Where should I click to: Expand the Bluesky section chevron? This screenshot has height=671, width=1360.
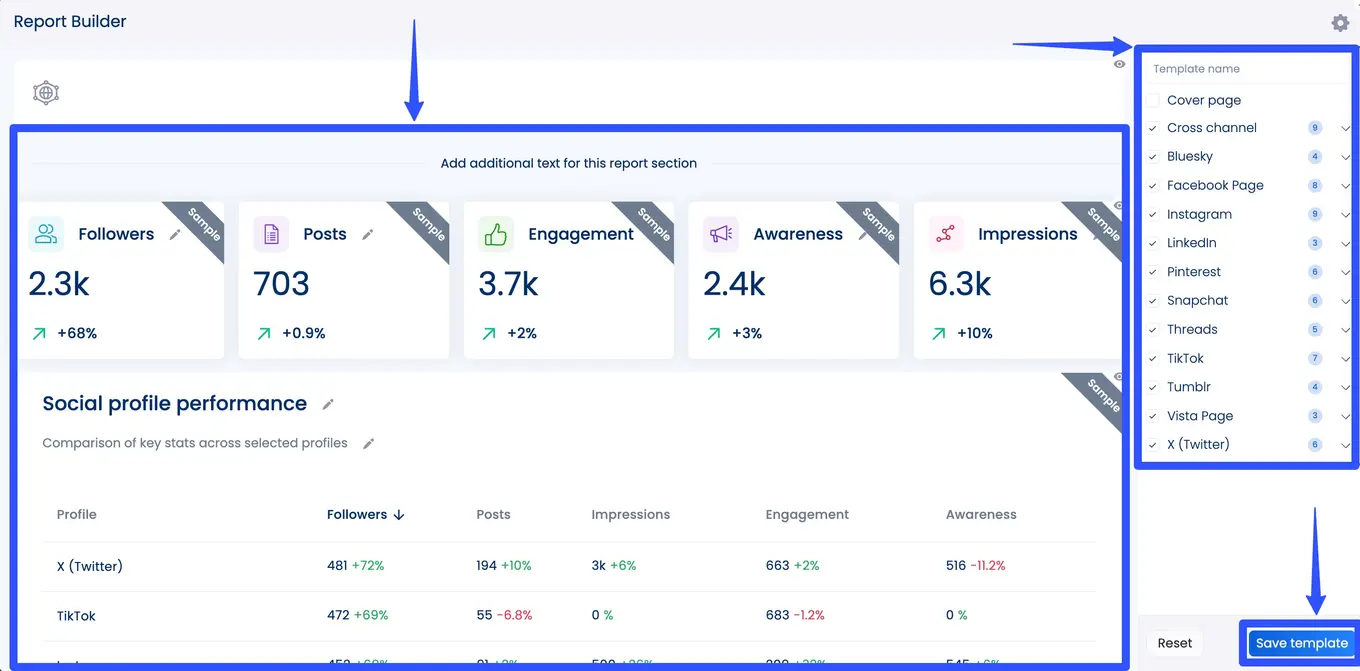pos(1344,156)
